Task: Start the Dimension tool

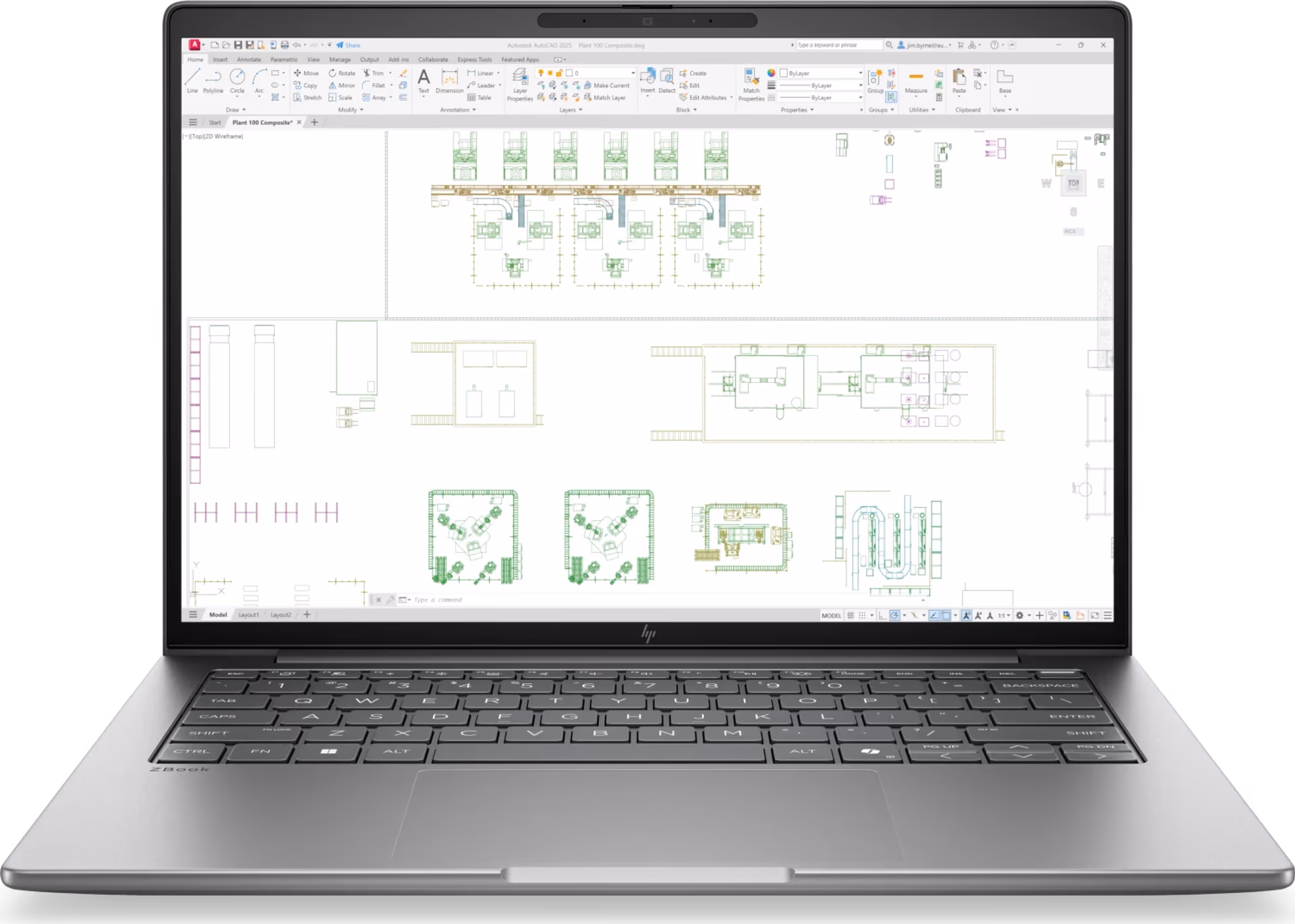Action: tap(449, 81)
